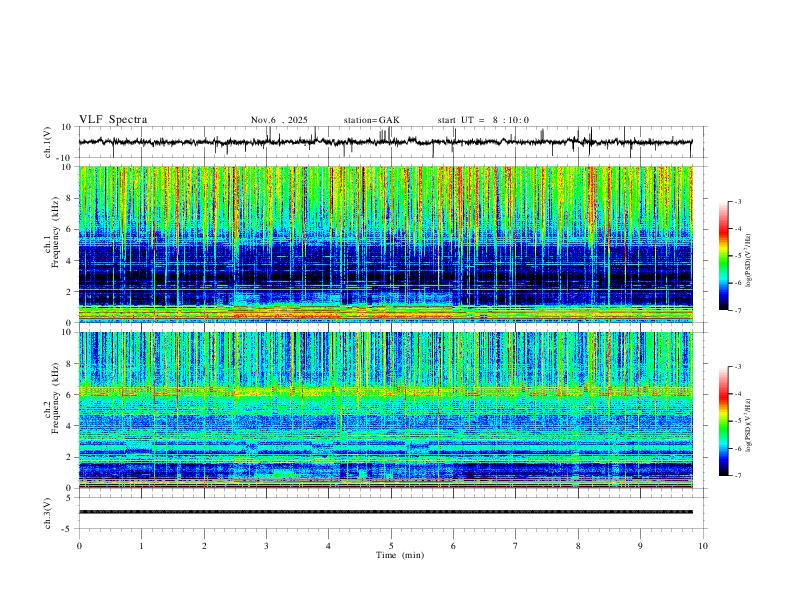Click the 'start UT = 8 :10: 0' label
The image size is (792, 612).
click(483, 120)
